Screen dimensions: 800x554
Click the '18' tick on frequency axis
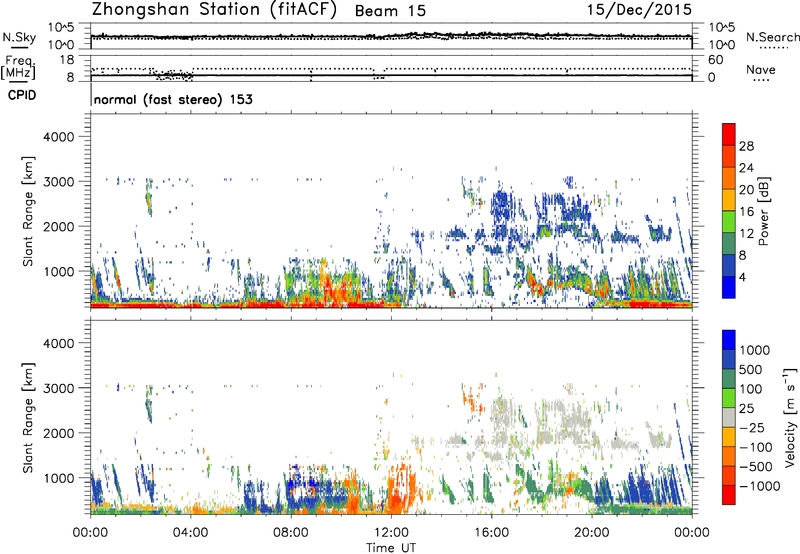pyautogui.click(x=67, y=60)
